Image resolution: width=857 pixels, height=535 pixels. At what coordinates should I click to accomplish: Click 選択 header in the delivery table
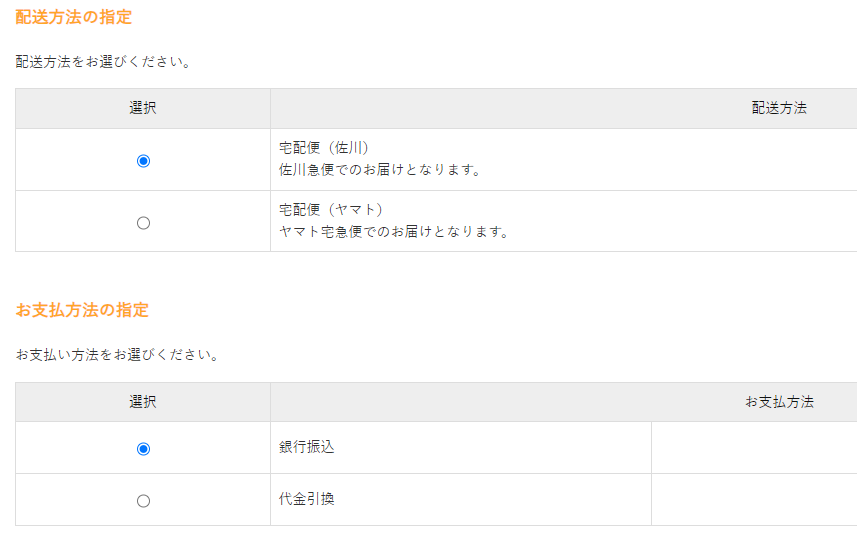point(143,108)
